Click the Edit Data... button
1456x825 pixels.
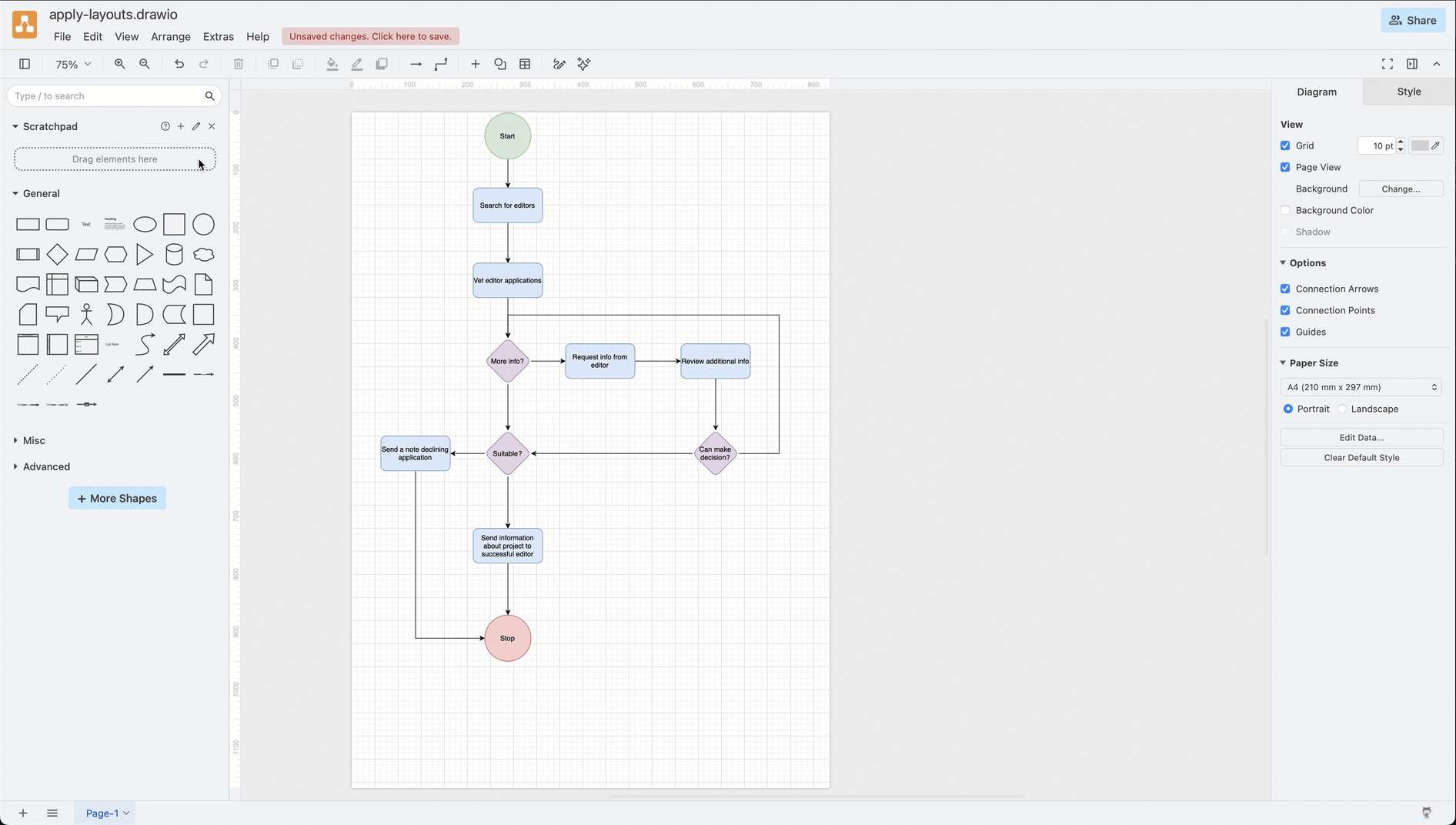(1361, 437)
